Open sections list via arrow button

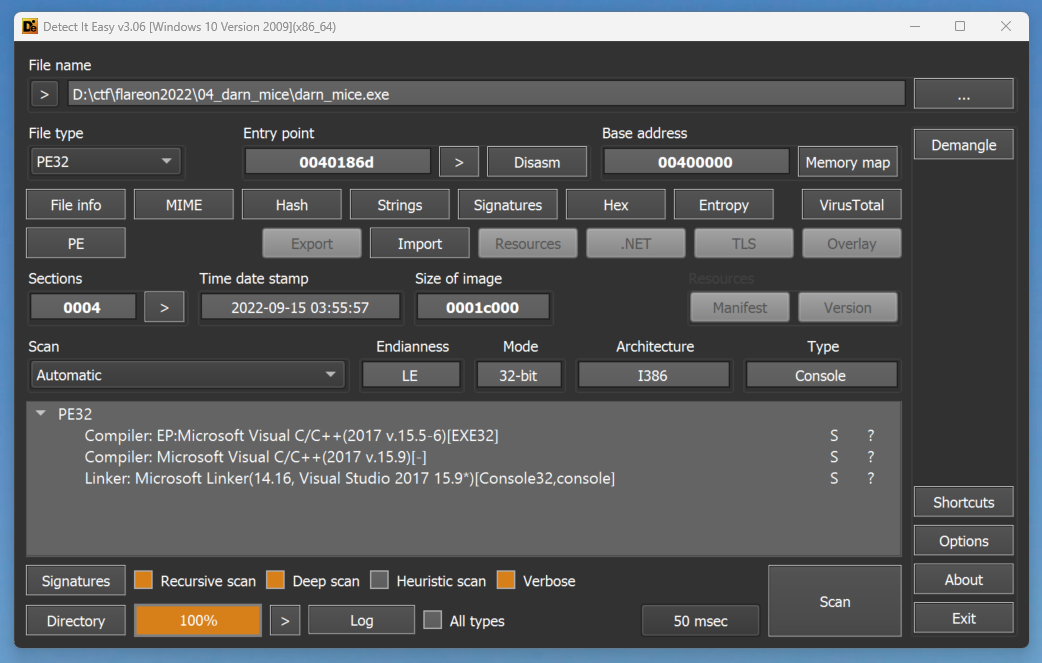164,307
